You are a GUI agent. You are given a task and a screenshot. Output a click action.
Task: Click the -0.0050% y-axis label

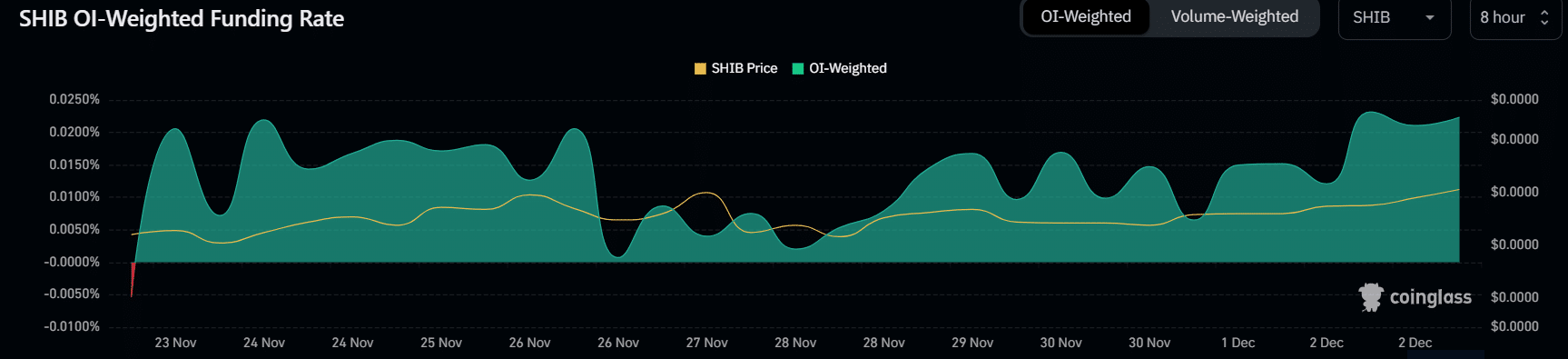coord(72,294)
